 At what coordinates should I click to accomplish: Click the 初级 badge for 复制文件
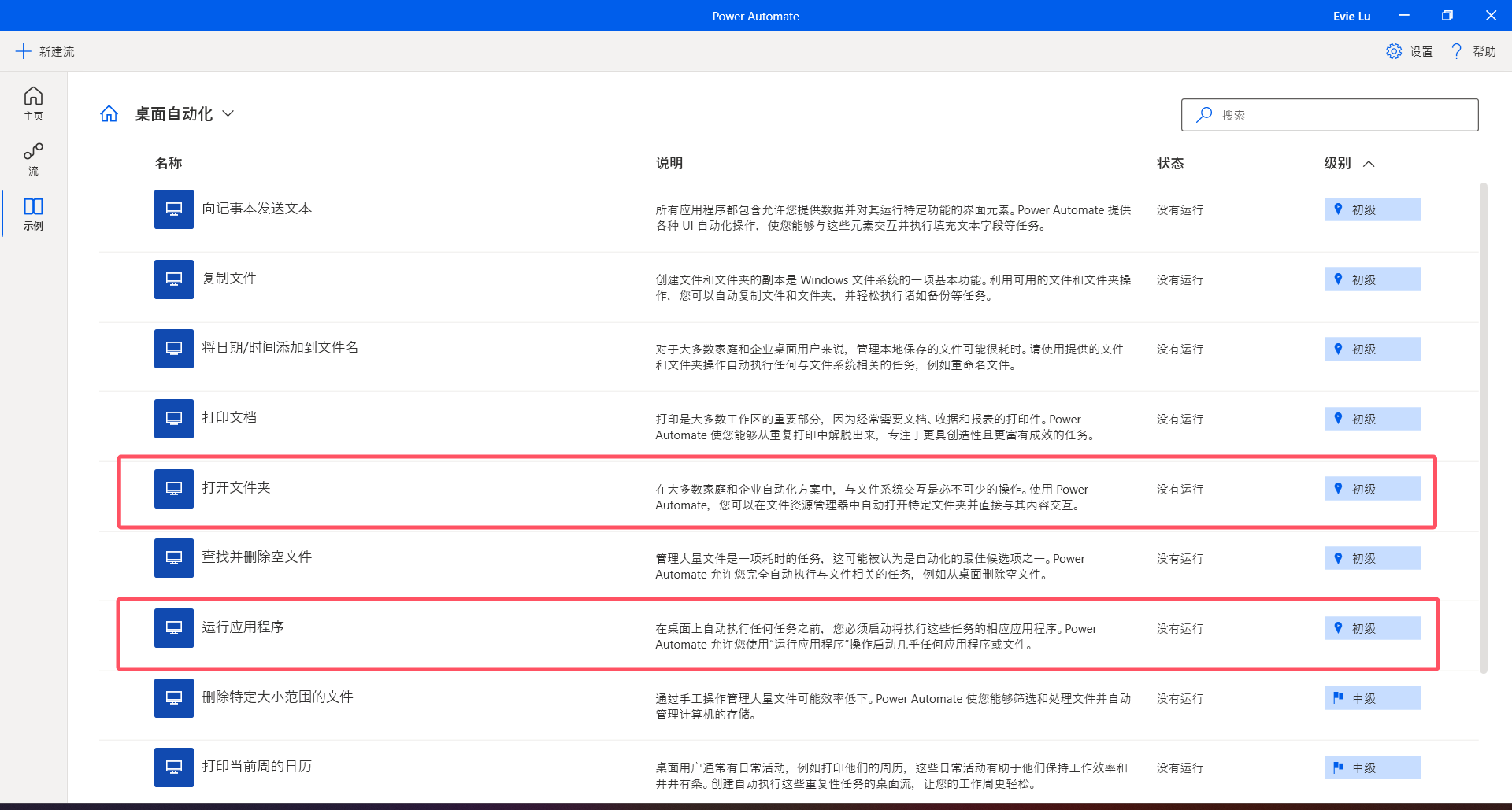1373,279
